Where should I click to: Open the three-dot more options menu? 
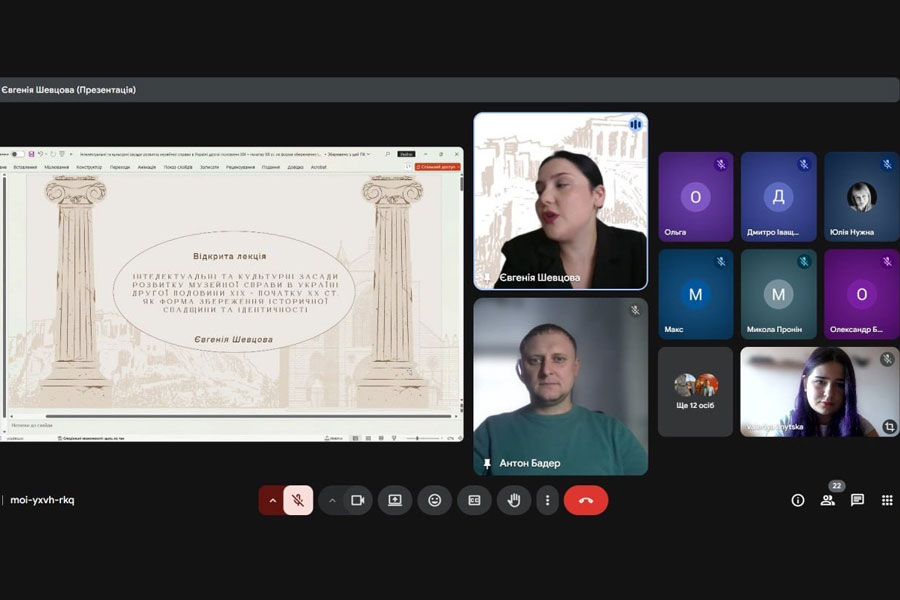[x=548, y=500]
